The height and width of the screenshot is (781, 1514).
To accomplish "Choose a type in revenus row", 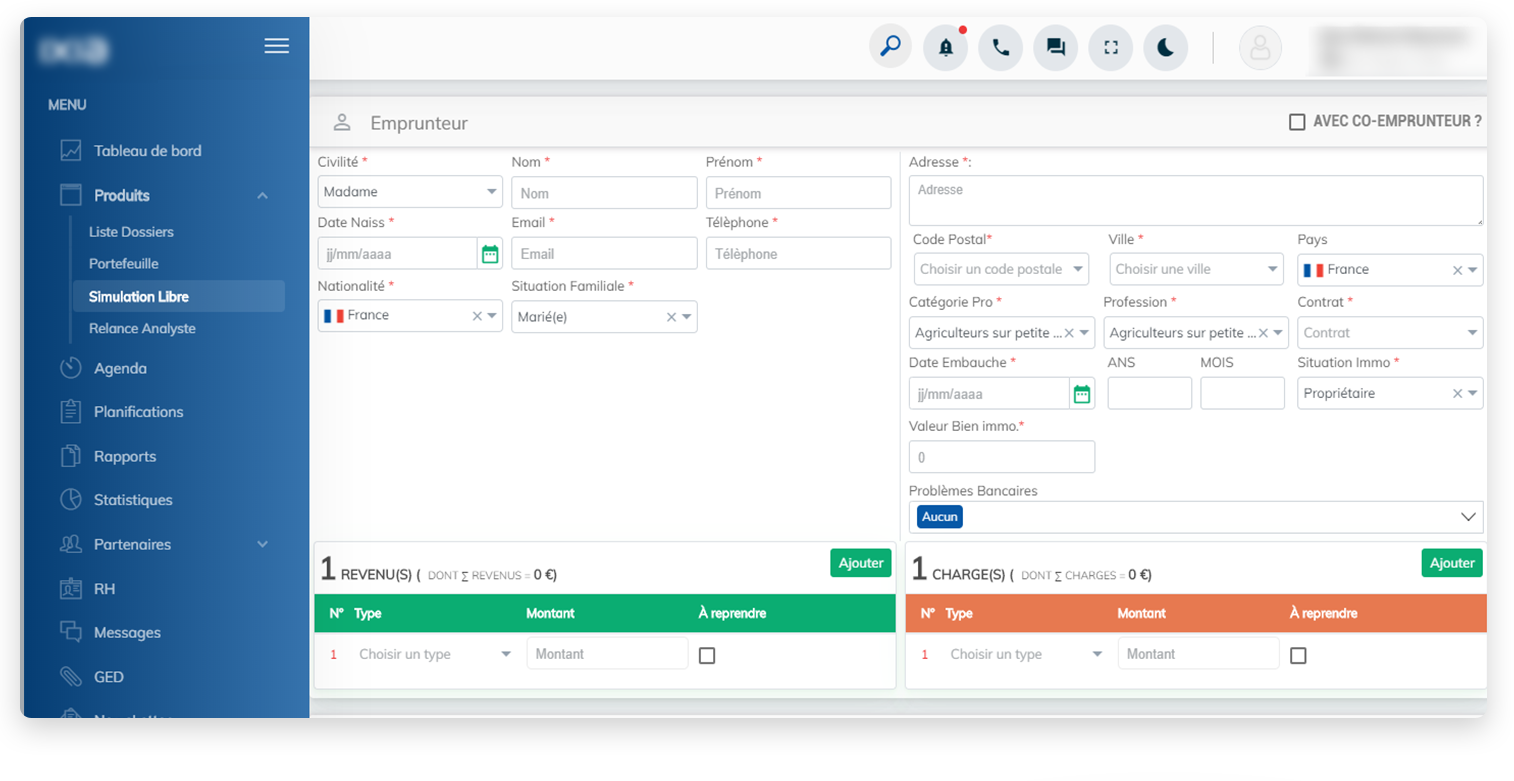I will 436,654.
